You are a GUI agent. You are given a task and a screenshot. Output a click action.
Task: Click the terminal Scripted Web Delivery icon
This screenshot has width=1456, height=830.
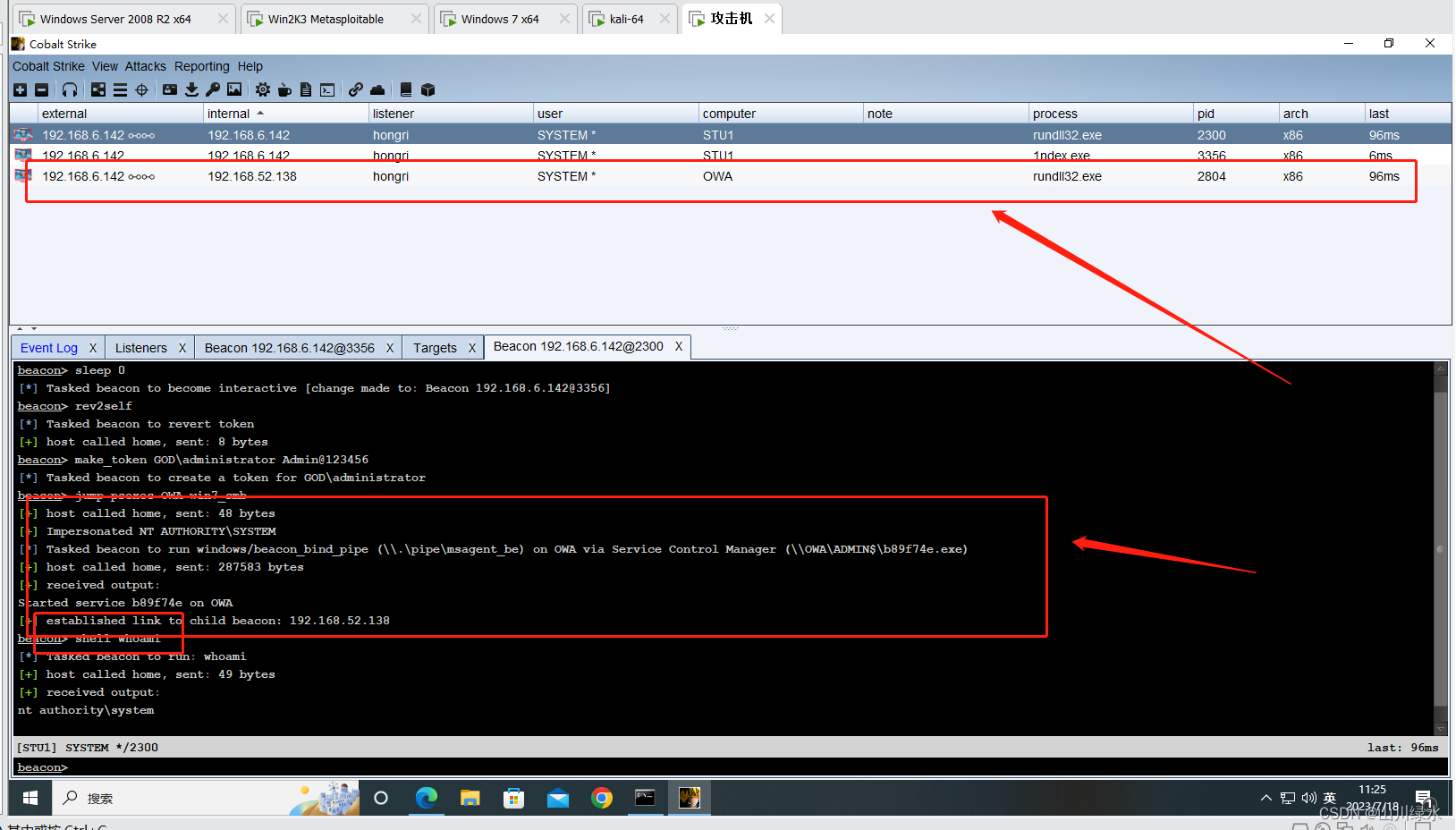point(327,89)
